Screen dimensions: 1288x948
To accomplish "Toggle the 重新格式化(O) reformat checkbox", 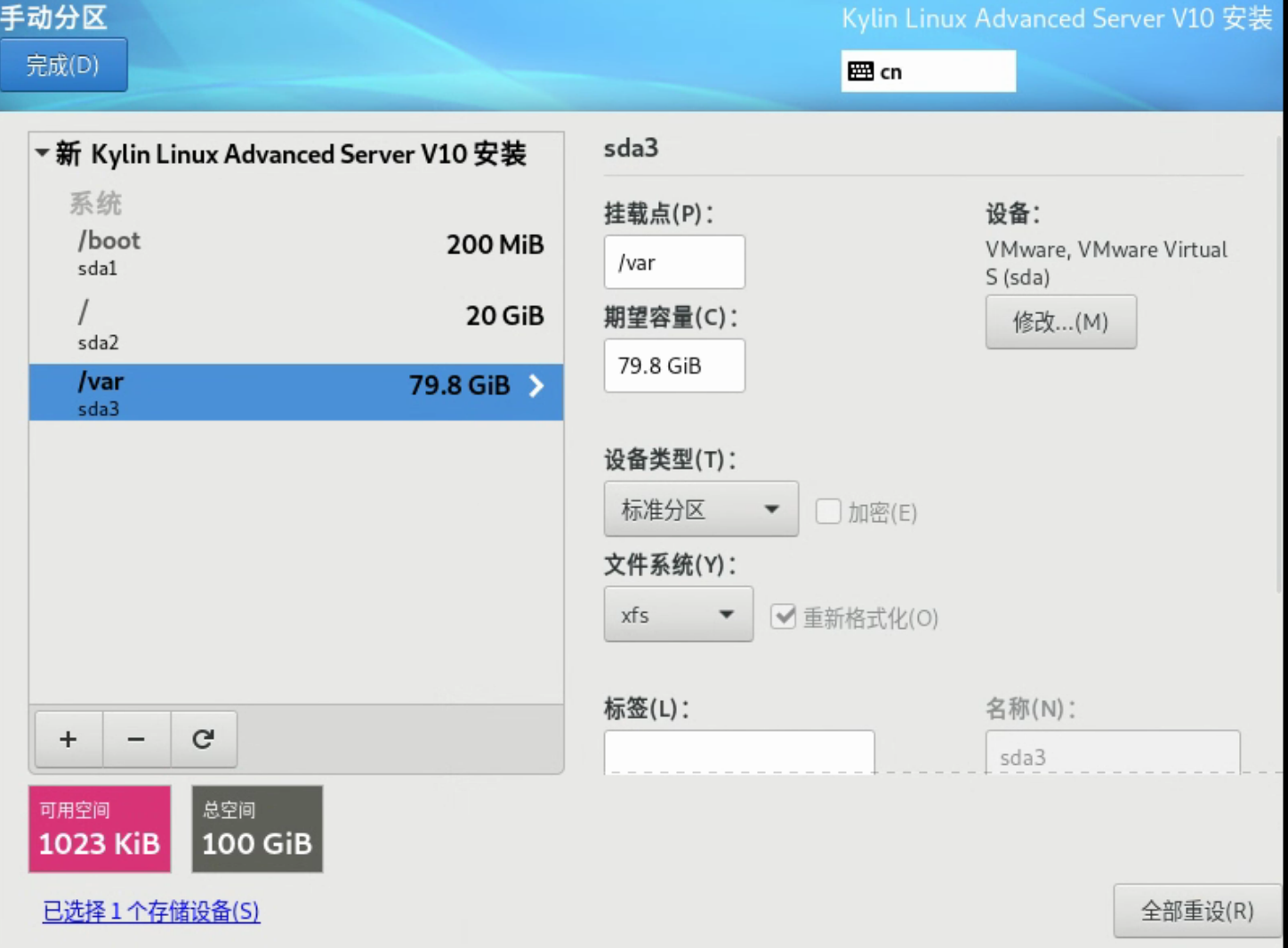I will click(783, 616).
